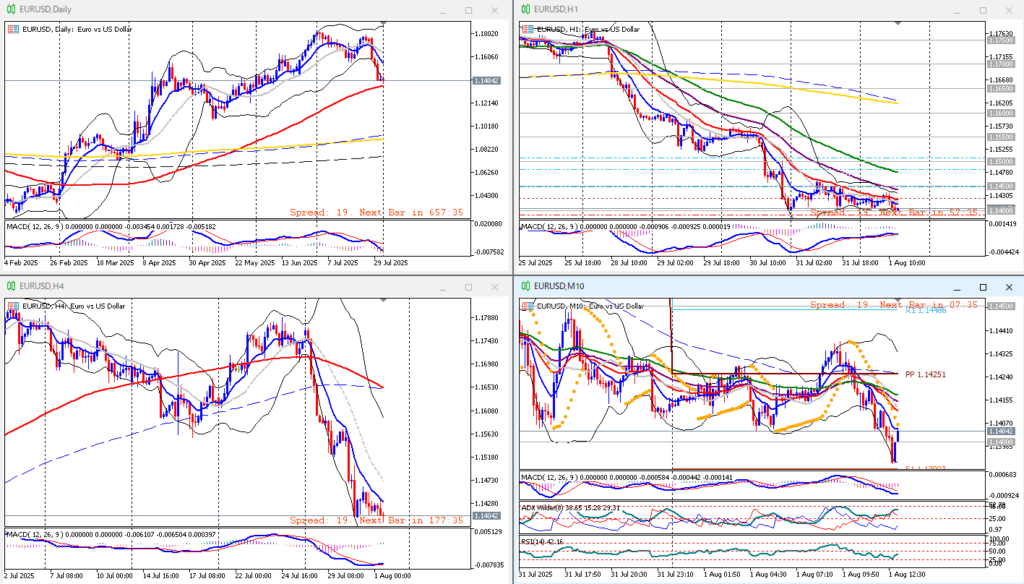The image size is (1024, 584).
Task: Click the 1.14042 price tag on M10 chart
Action: 1001,431
